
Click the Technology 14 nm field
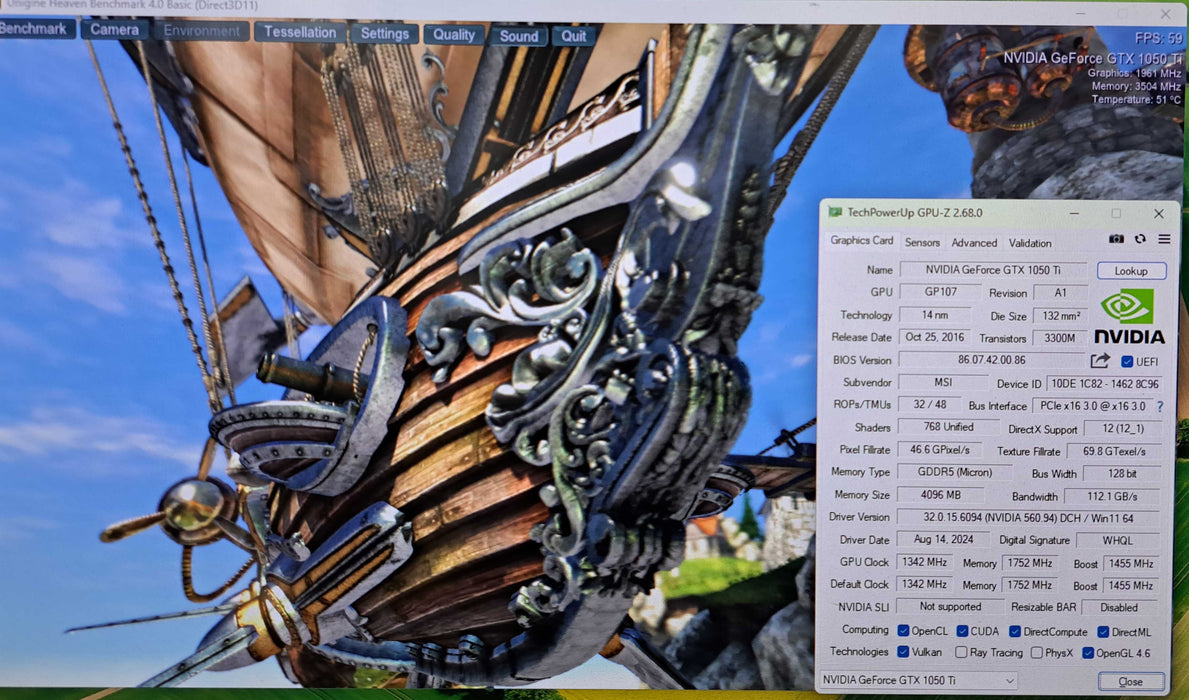[934, 314]
